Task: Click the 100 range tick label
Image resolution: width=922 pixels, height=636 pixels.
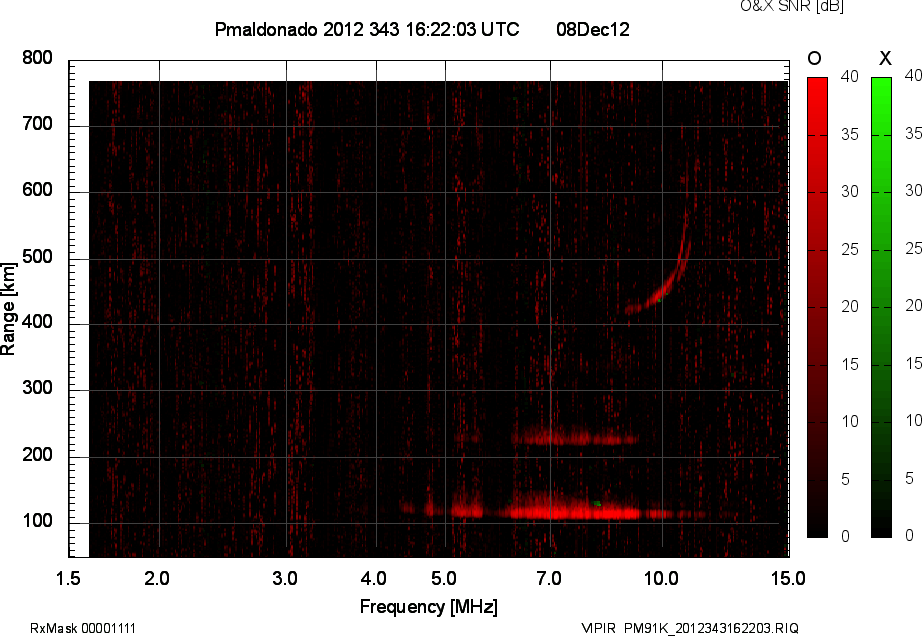Action: pyautogui.click(x=37, y=521)
